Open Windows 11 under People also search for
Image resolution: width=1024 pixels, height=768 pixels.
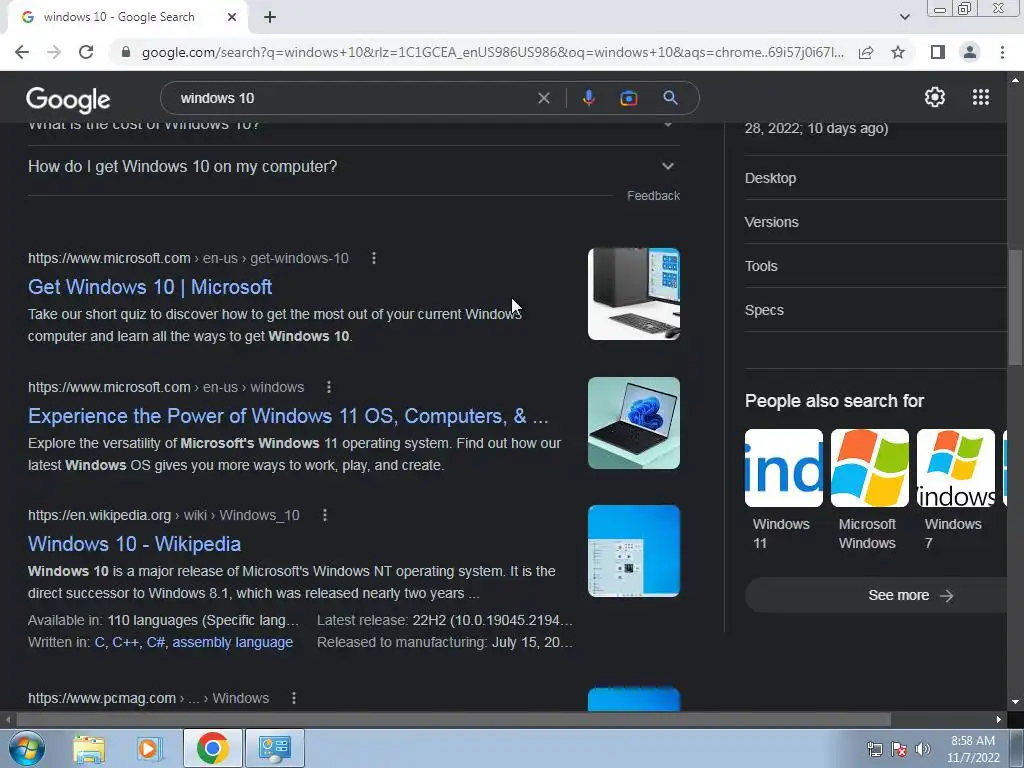[x=784, y=490]
